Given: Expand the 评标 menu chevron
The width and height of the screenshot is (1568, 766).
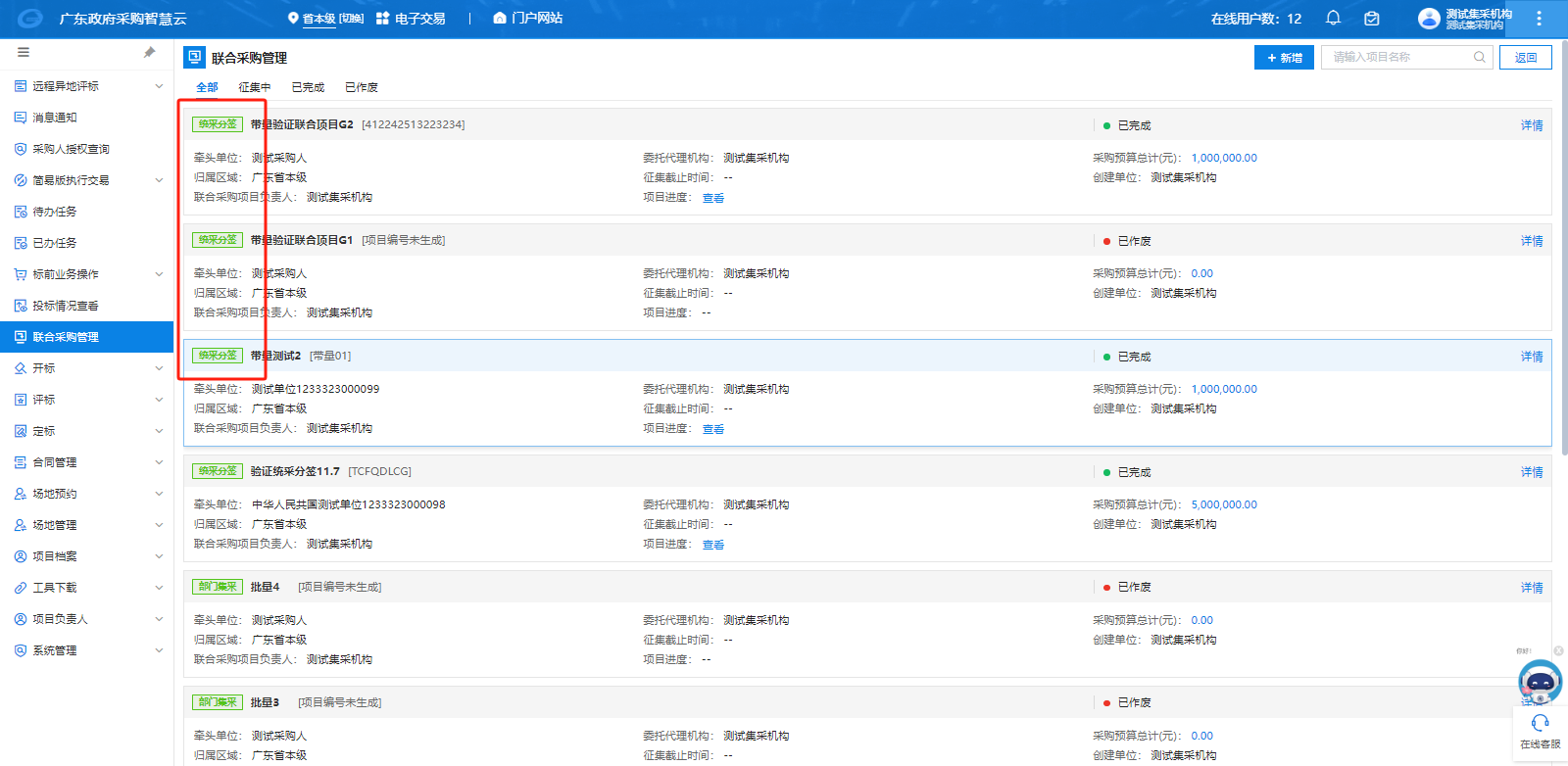Looking at the screenshot, I should [x=159, y=400].
